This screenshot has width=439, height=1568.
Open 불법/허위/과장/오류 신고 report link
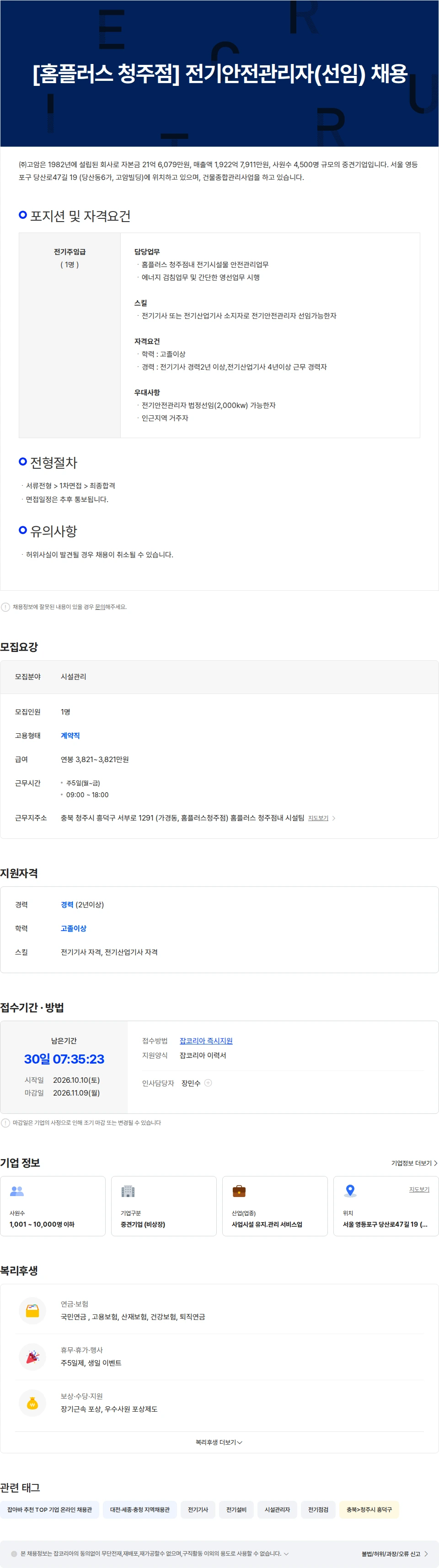395,1554
